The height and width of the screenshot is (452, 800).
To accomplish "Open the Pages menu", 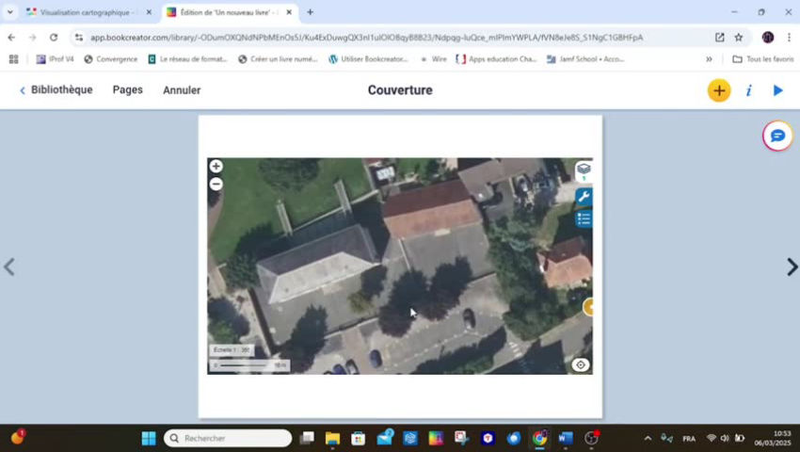I will [x=127, y=90].
